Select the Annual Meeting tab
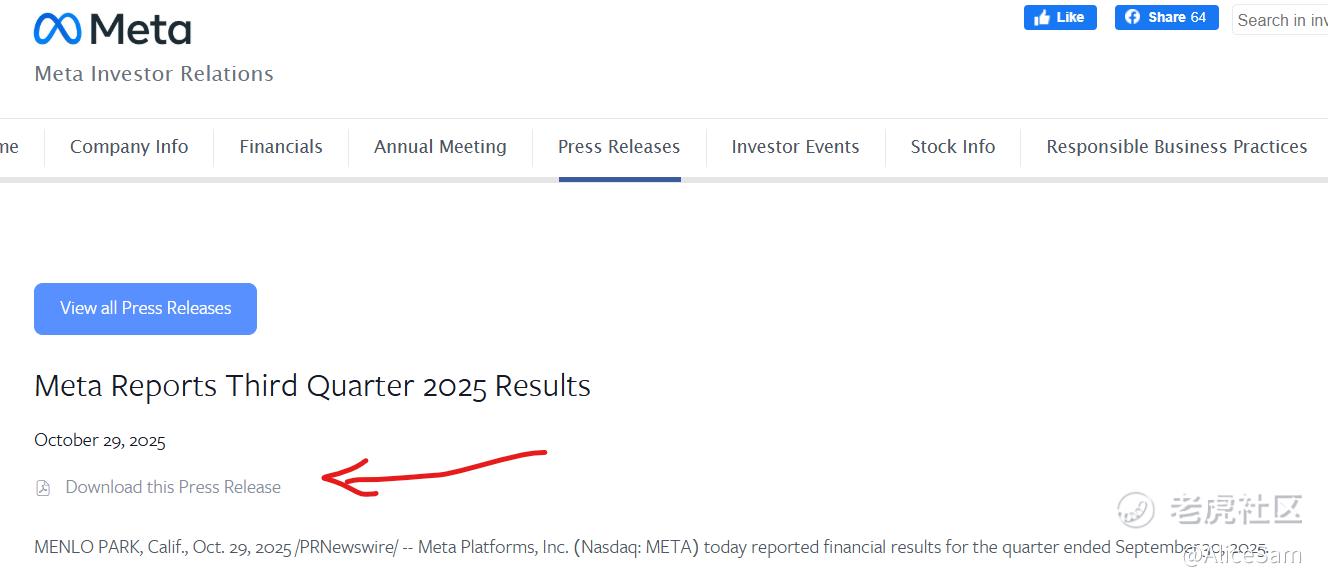The image size is (1328, 585). pos(440,147)
